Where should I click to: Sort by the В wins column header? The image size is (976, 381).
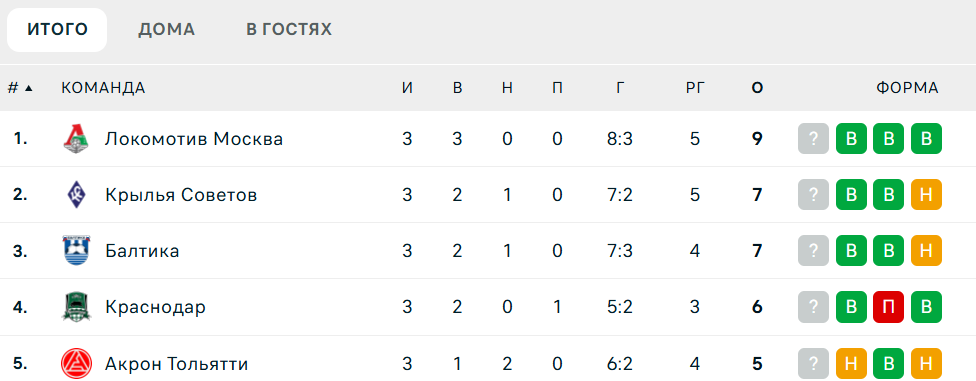pos(458,88)
